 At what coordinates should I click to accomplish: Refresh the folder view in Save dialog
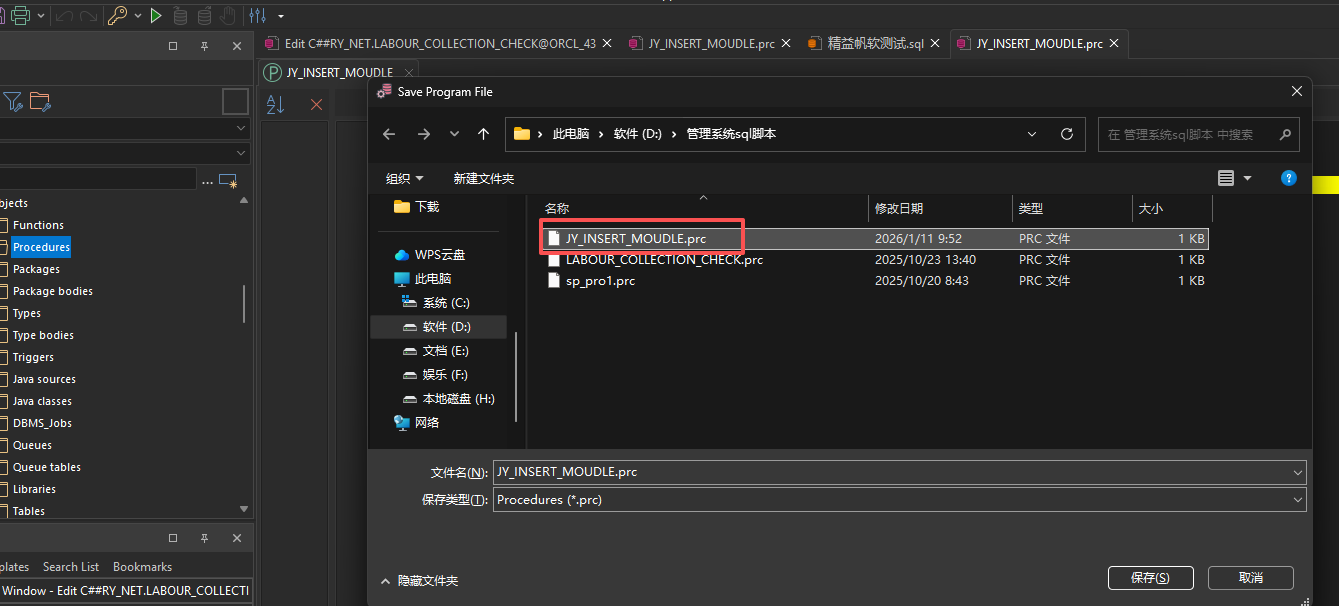[1067, 134]
